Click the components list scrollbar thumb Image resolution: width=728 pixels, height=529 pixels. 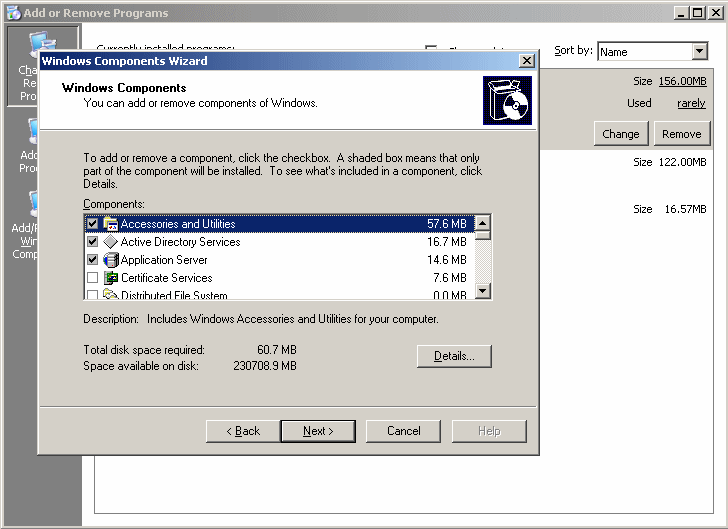(x=483, y=237)
